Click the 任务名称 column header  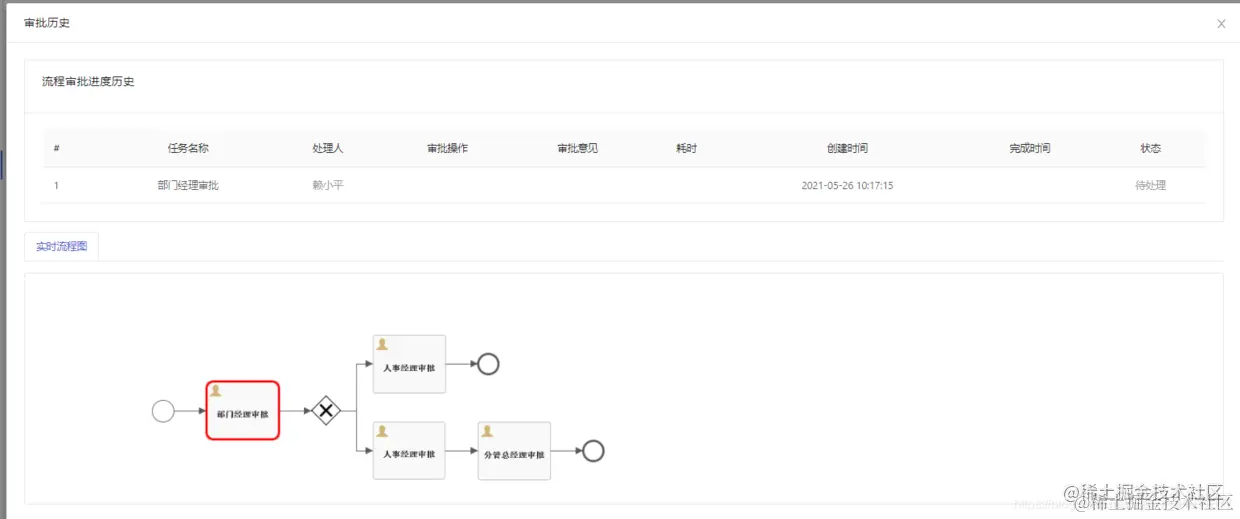point(188,148)
